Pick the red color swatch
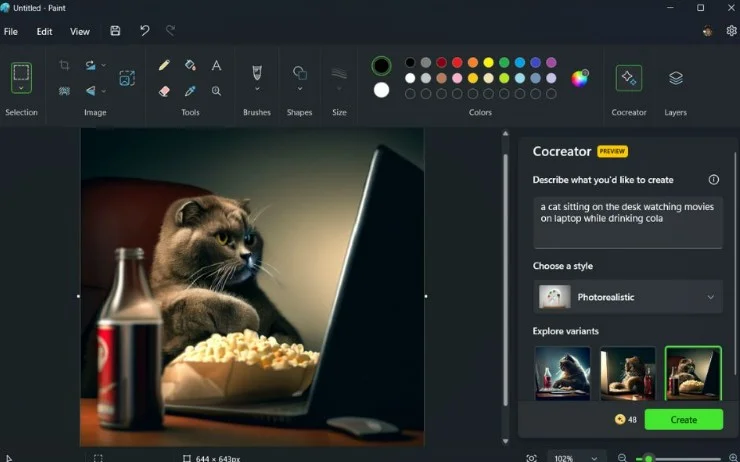 457,62
